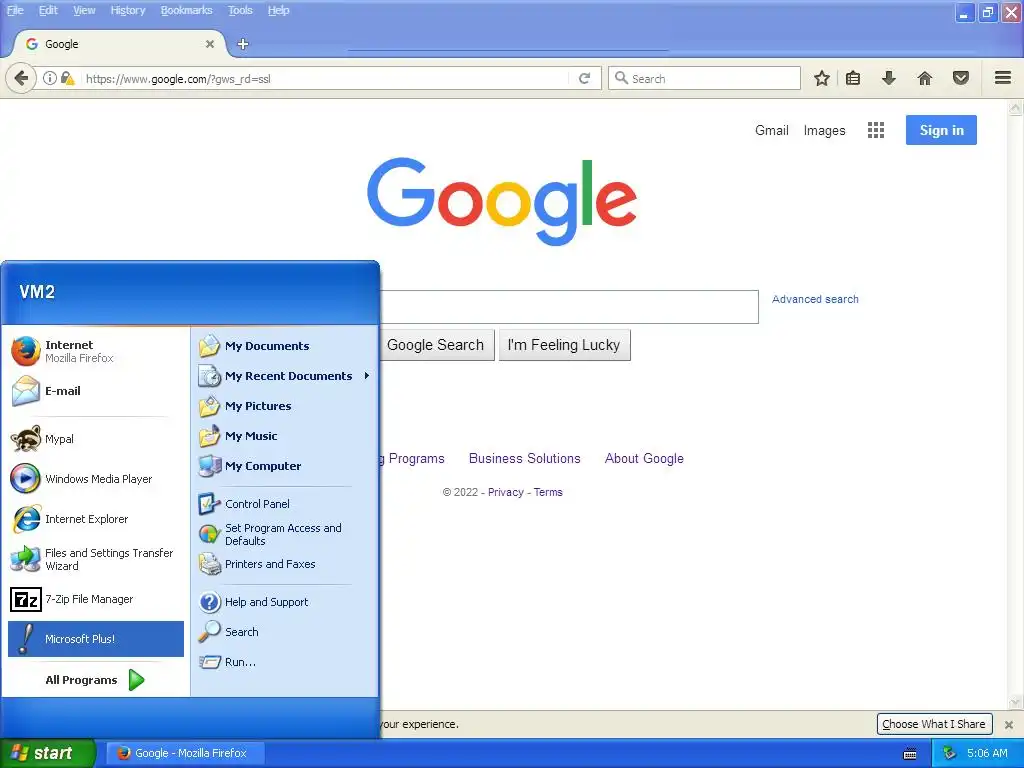Click the blue Sign in button
Viewport: 1024px width, 768px height.
click(941, 130)
